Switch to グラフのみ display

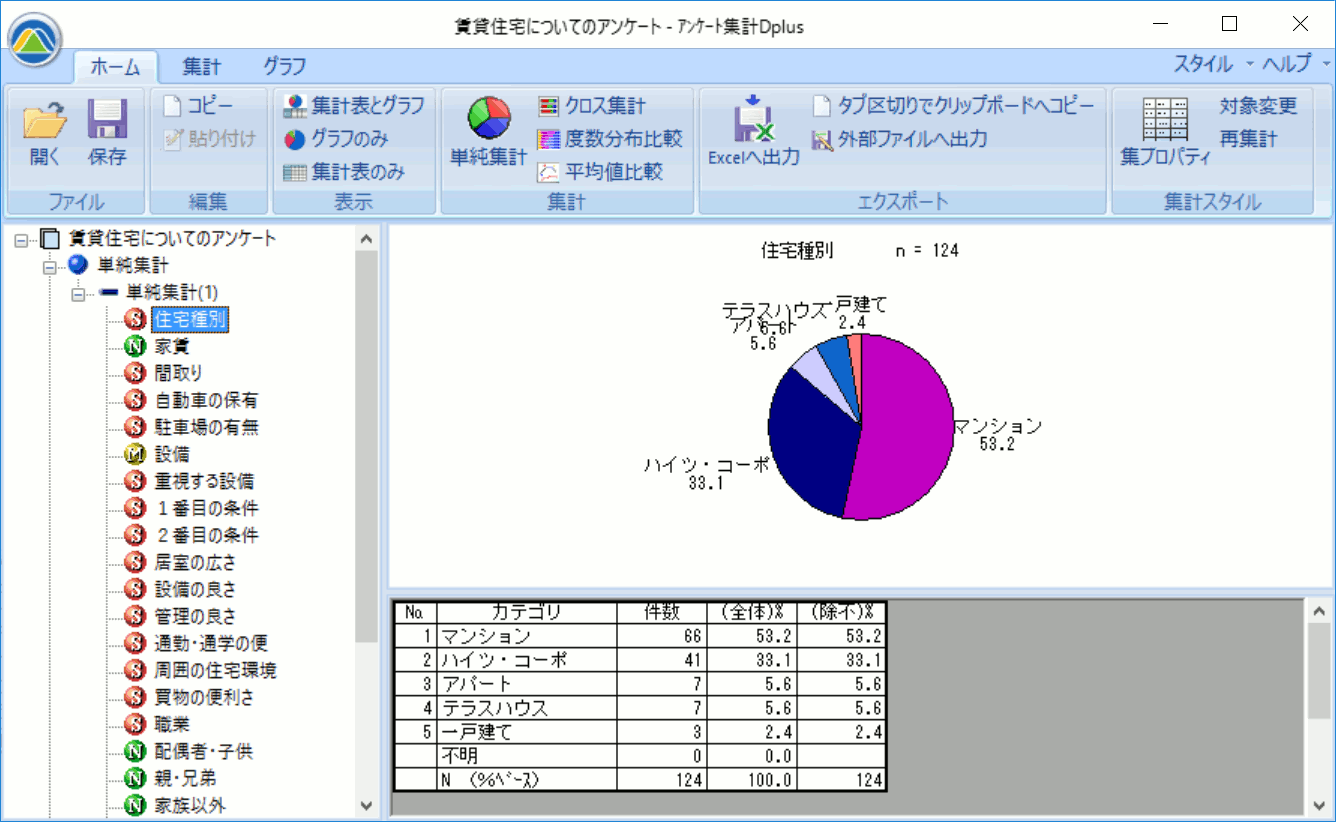[336, 138]
